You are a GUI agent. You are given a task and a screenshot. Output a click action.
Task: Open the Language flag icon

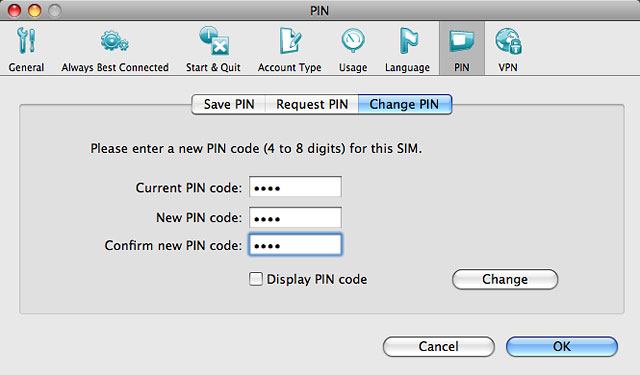[x=408, y=41]
